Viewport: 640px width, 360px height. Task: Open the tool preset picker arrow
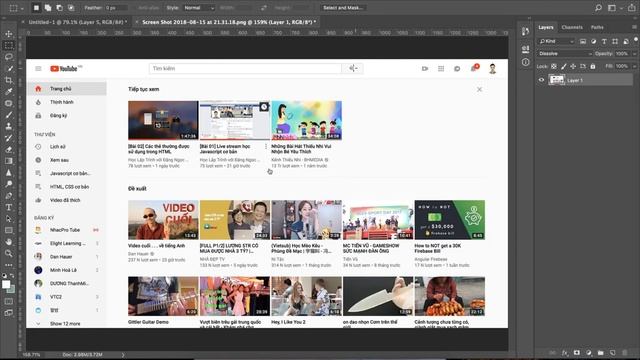pyautogui.click(x=21, y=8)
